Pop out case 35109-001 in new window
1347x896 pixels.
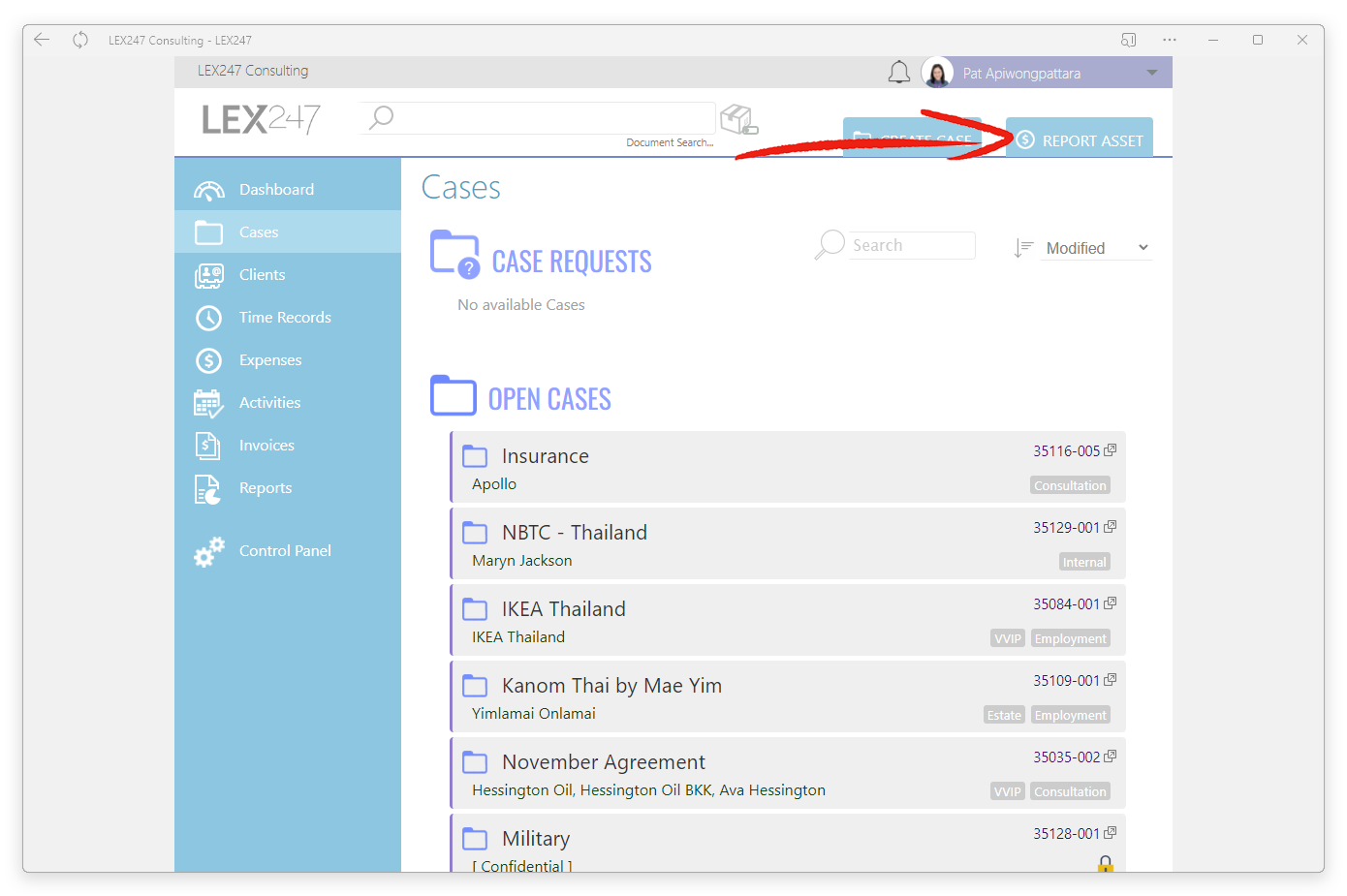pos(1111,680)
